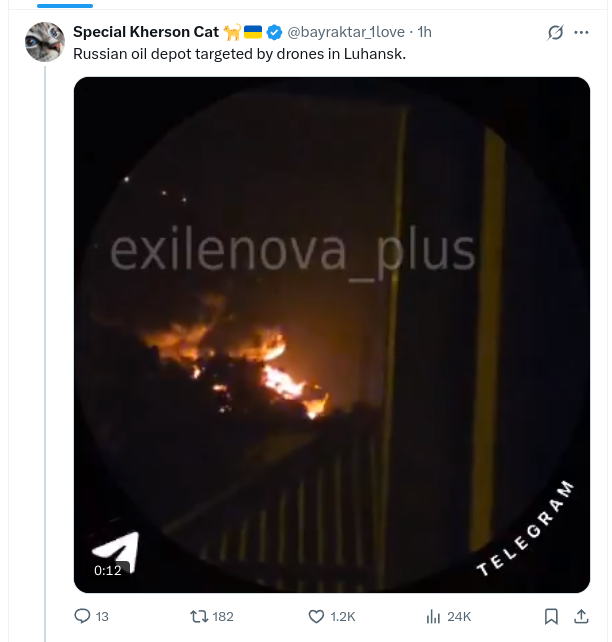Screen dimensions: 612x642
Task: Bookmark this post
Action: pos(551,616)
